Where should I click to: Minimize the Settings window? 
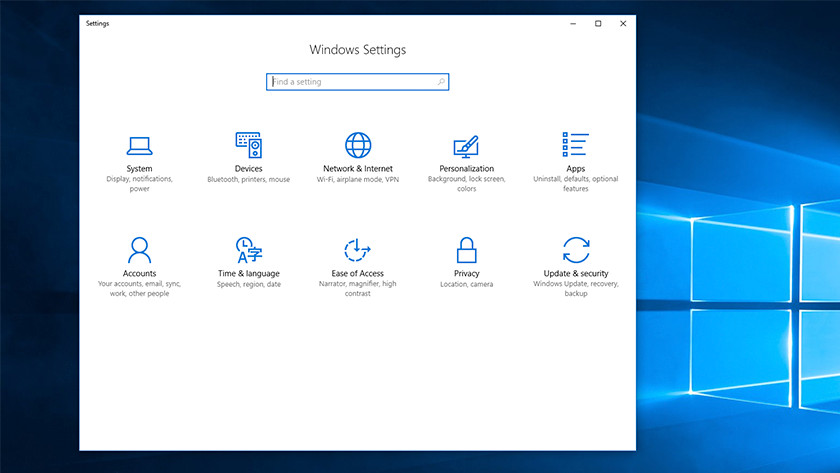click(572, 23)
